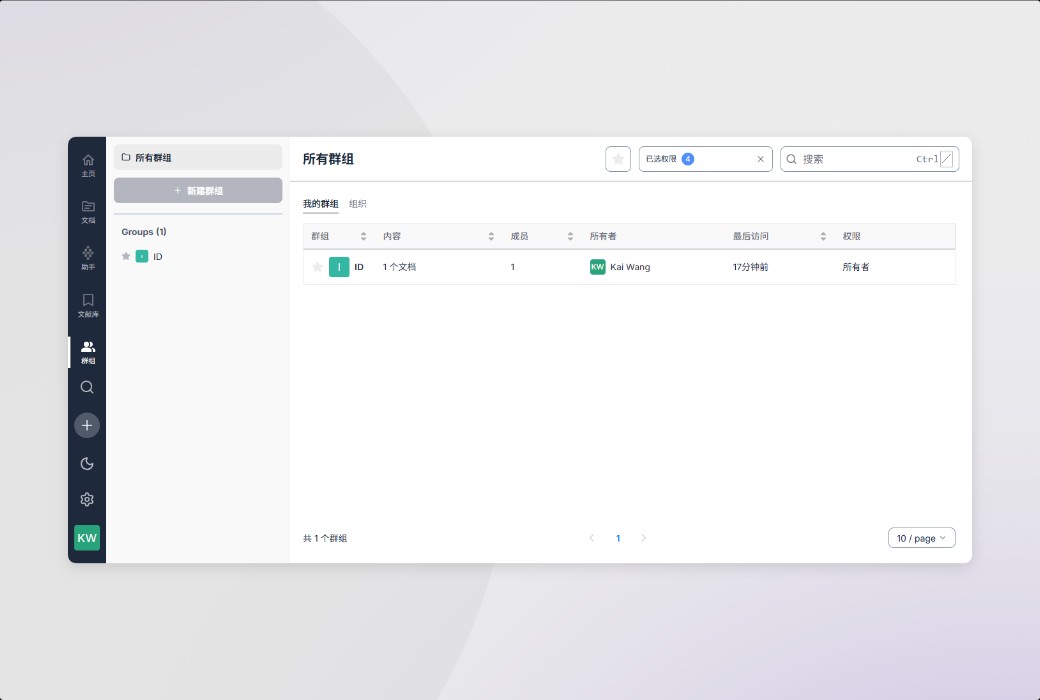Open the KW user avatar menu
The height and width of the screenshot is (700, 1040).
click(87, 538)
